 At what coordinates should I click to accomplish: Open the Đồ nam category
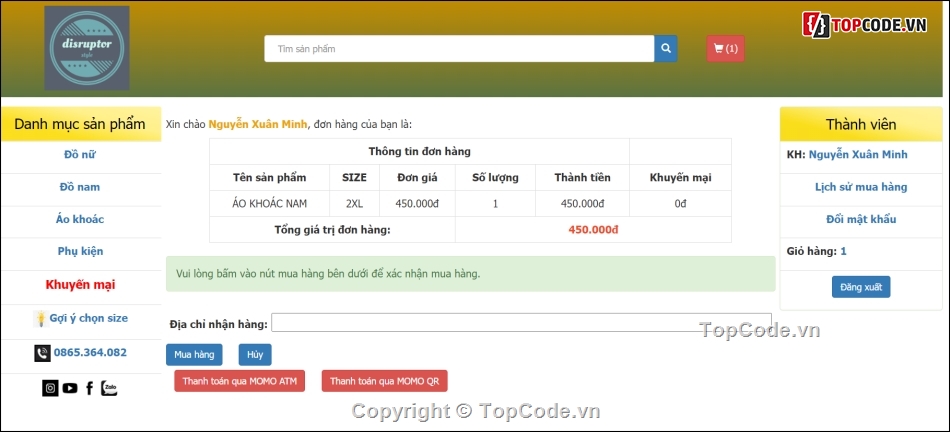point(80,187)
